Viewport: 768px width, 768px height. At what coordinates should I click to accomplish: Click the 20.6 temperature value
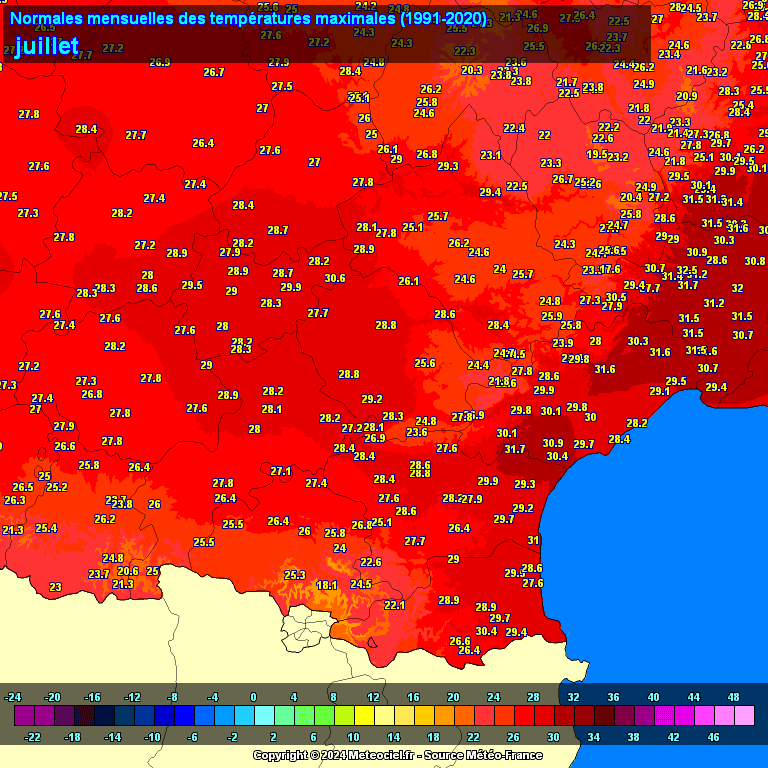coord(128,571)
